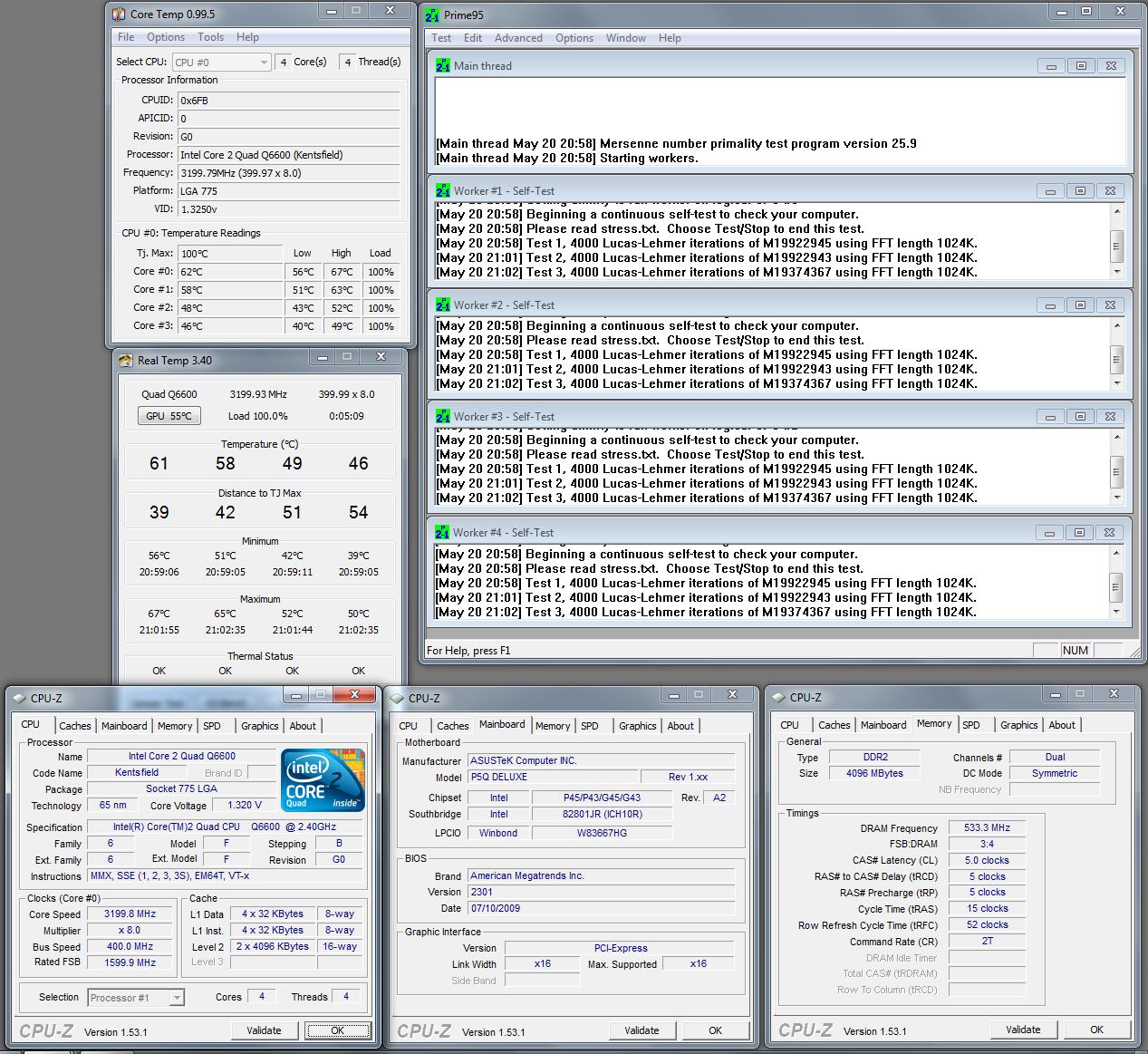Click the title icon of right CPU-Z window

[779, 697]
